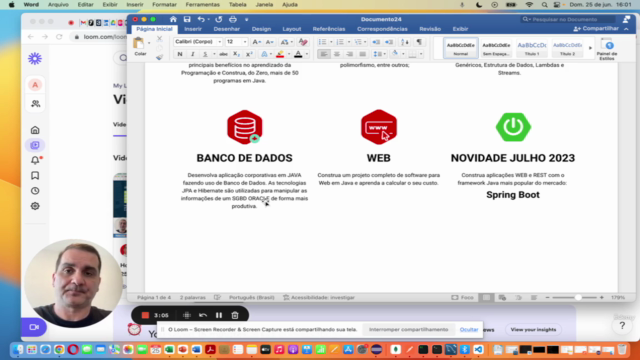Open the Inserir ribbon tab
This screenshot has height=360, width=640.
pyautogui.click(x=193, y=29)
